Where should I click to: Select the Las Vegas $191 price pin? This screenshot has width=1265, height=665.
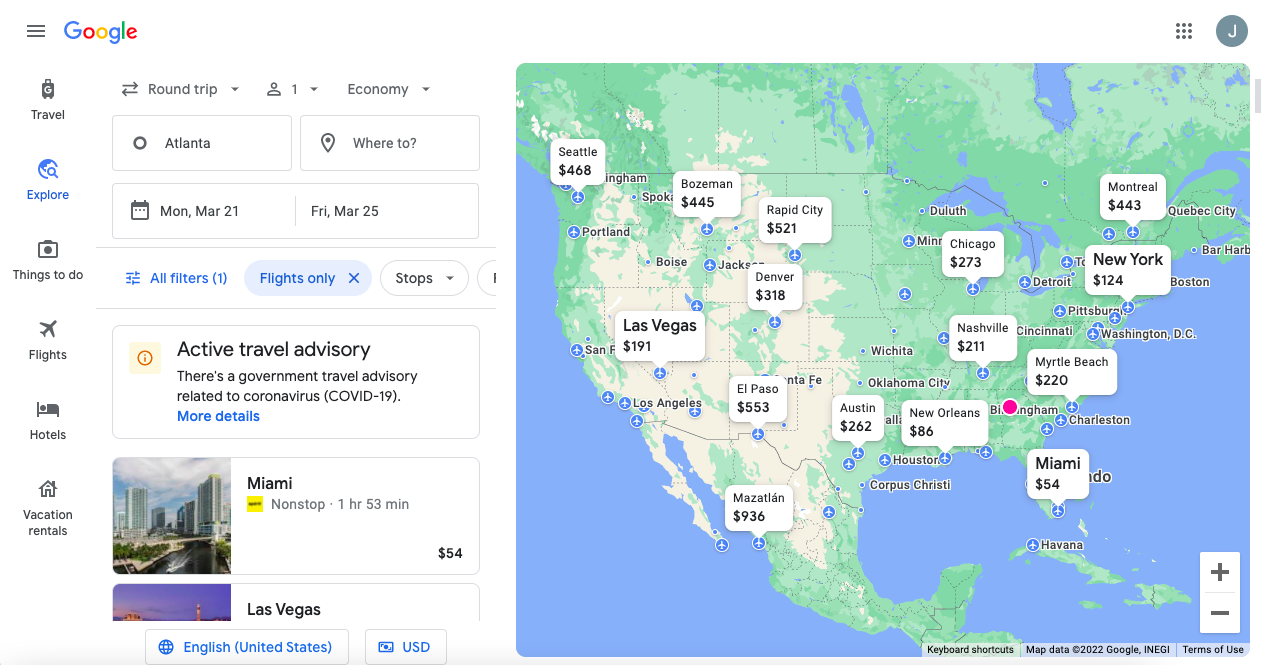pos(659,334)
